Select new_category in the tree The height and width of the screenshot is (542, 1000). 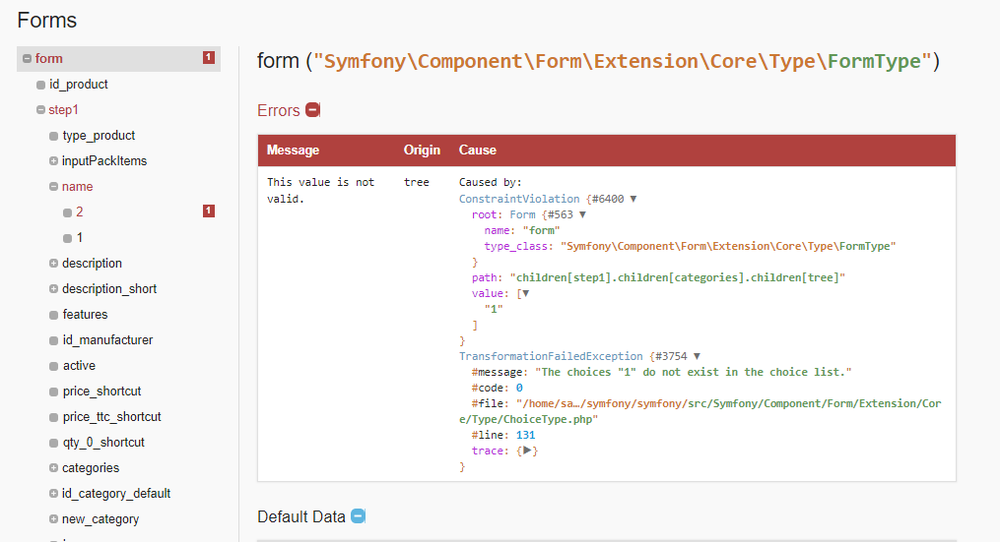(x=100, y=518)
